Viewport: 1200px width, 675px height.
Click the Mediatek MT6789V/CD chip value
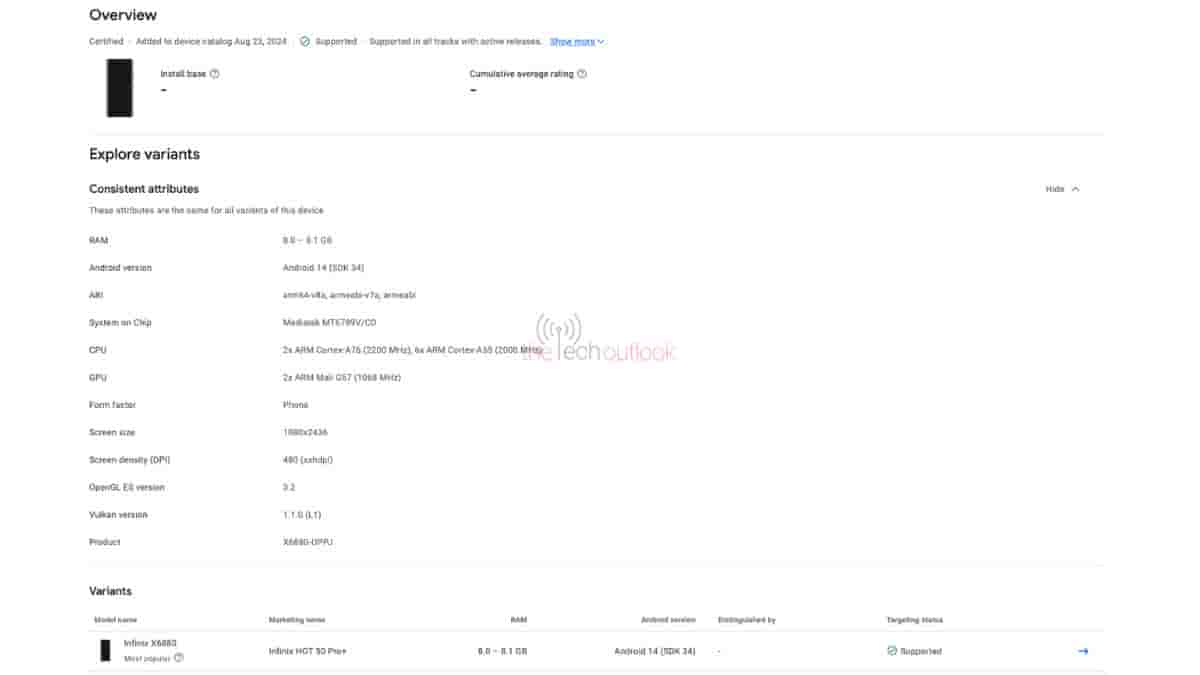(x=330, y=322)
